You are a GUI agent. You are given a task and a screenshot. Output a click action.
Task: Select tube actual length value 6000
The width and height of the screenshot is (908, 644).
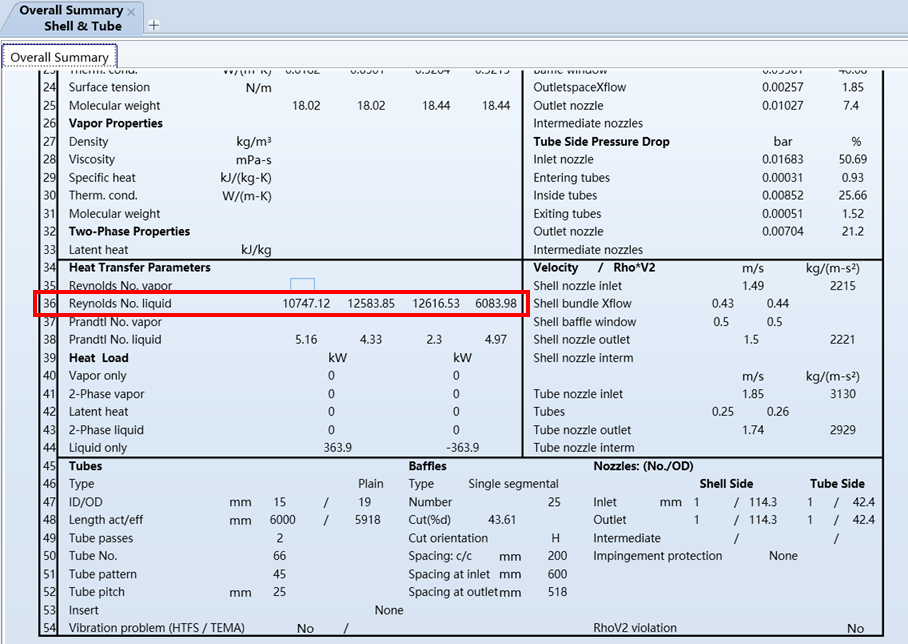[x=283, y=520]
